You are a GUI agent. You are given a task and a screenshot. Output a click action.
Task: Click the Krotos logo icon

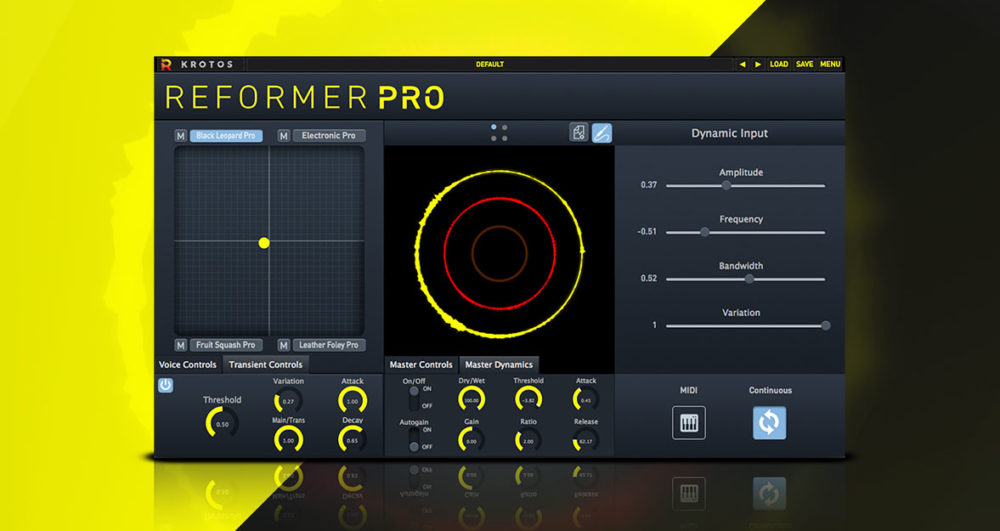[166, 64]
